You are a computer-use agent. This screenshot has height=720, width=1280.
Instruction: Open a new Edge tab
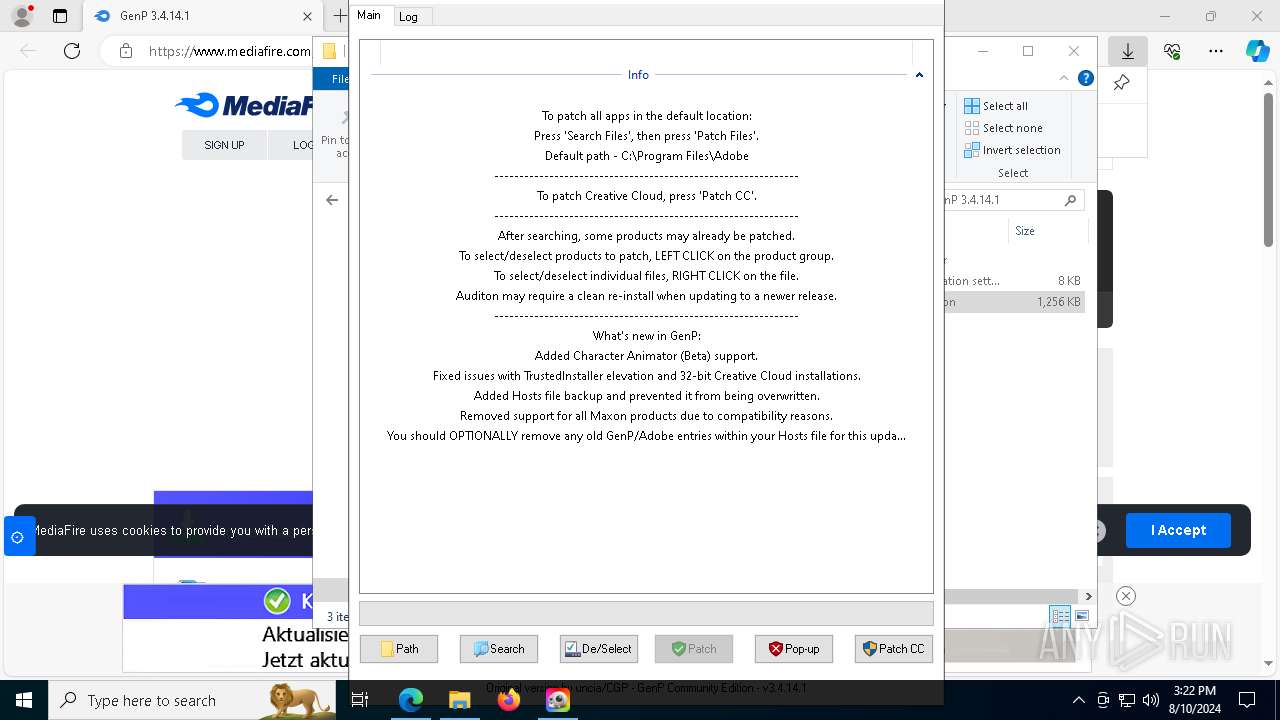[x=340, y=16]
